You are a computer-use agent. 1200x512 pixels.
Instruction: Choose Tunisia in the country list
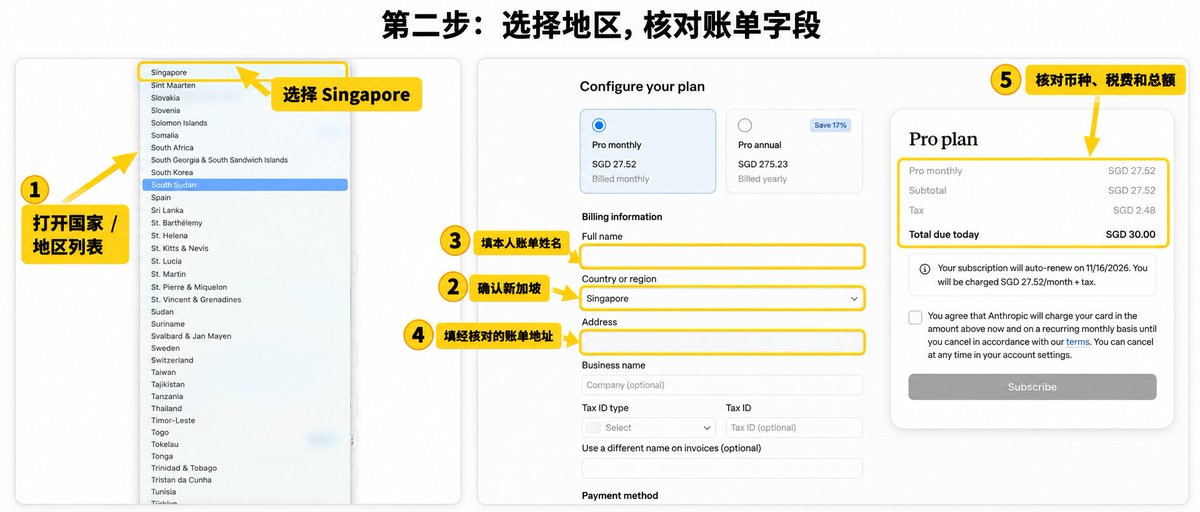pyautogui.click(x=163, y=492)
